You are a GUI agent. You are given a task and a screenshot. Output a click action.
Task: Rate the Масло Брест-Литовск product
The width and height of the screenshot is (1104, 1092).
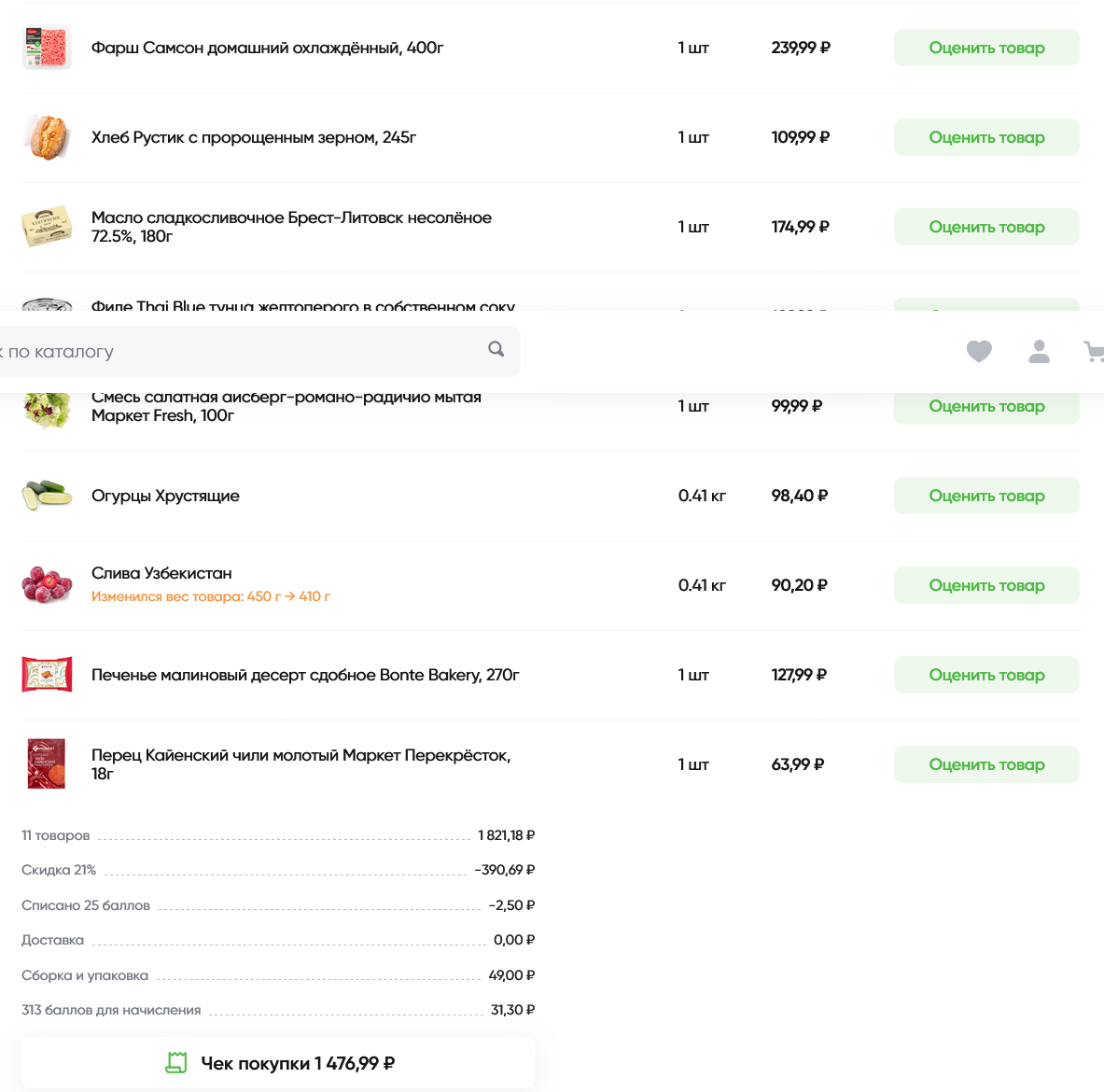pyautogui.click(x=986, y=227)
